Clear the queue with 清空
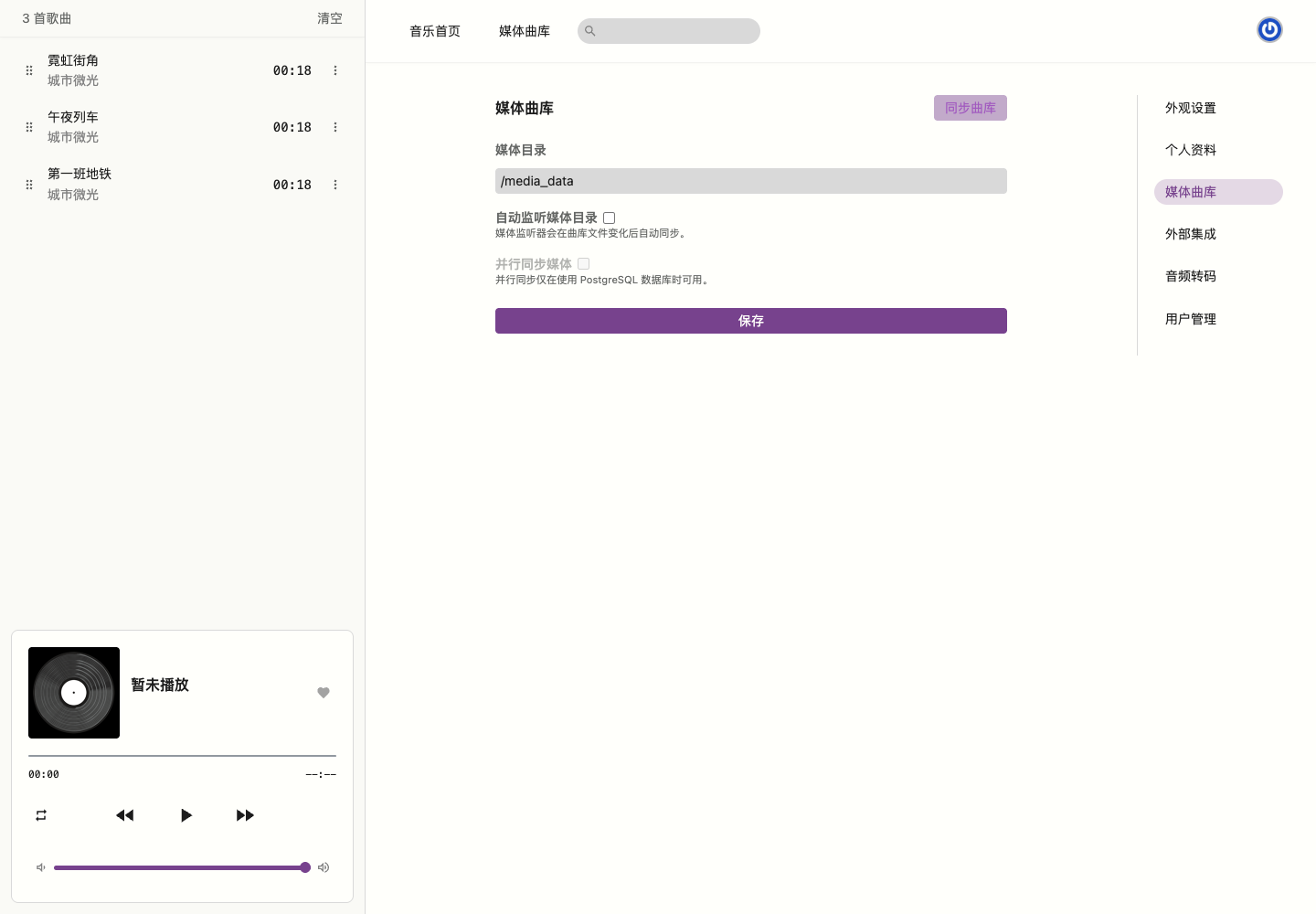This screenshot has width=1316, height=914. point(330,18)
